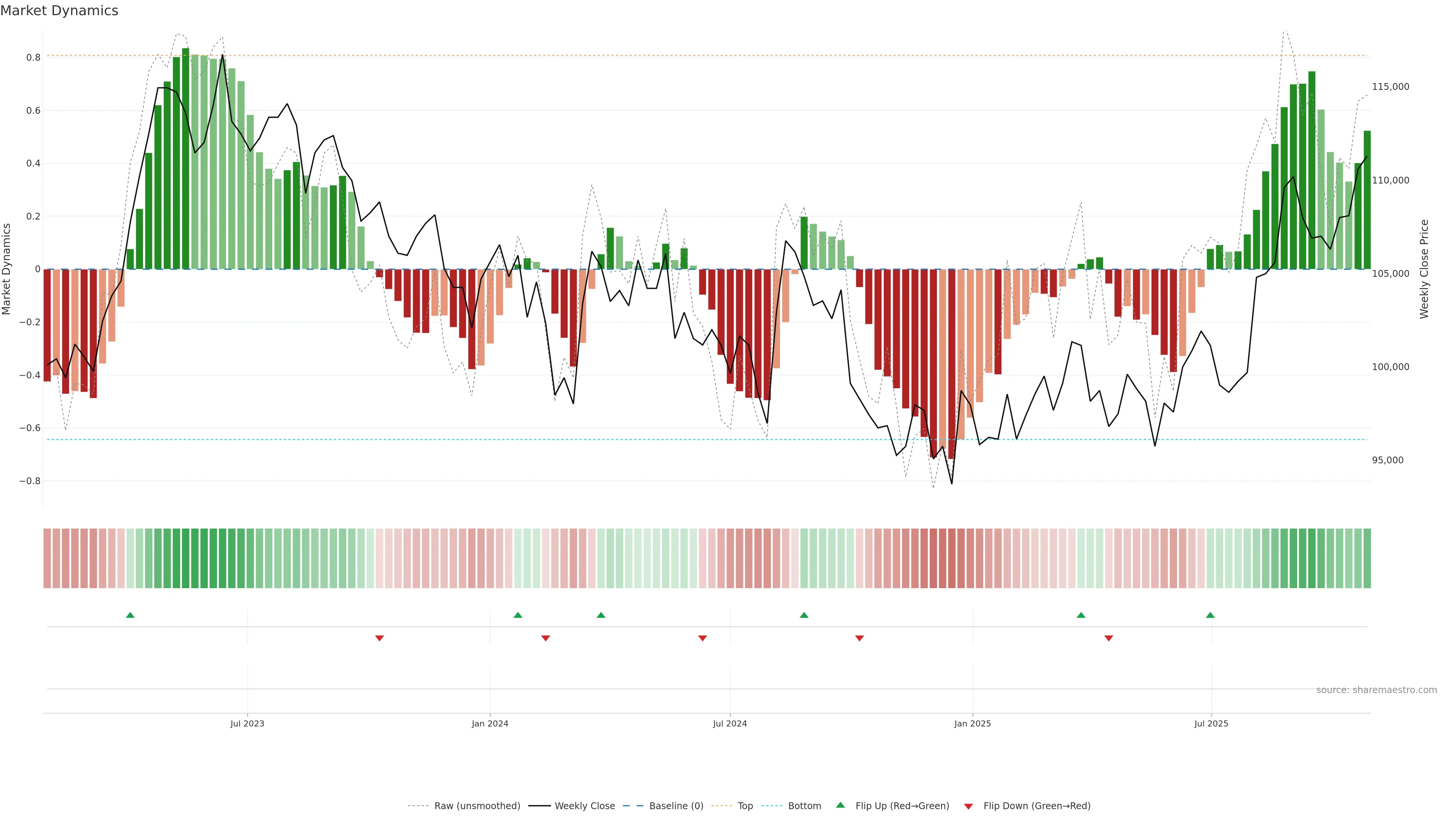The image size is (1456, 819).
Task: Click the red flip-down marker just before Jul 2024
Action: (x=703, y=638)
